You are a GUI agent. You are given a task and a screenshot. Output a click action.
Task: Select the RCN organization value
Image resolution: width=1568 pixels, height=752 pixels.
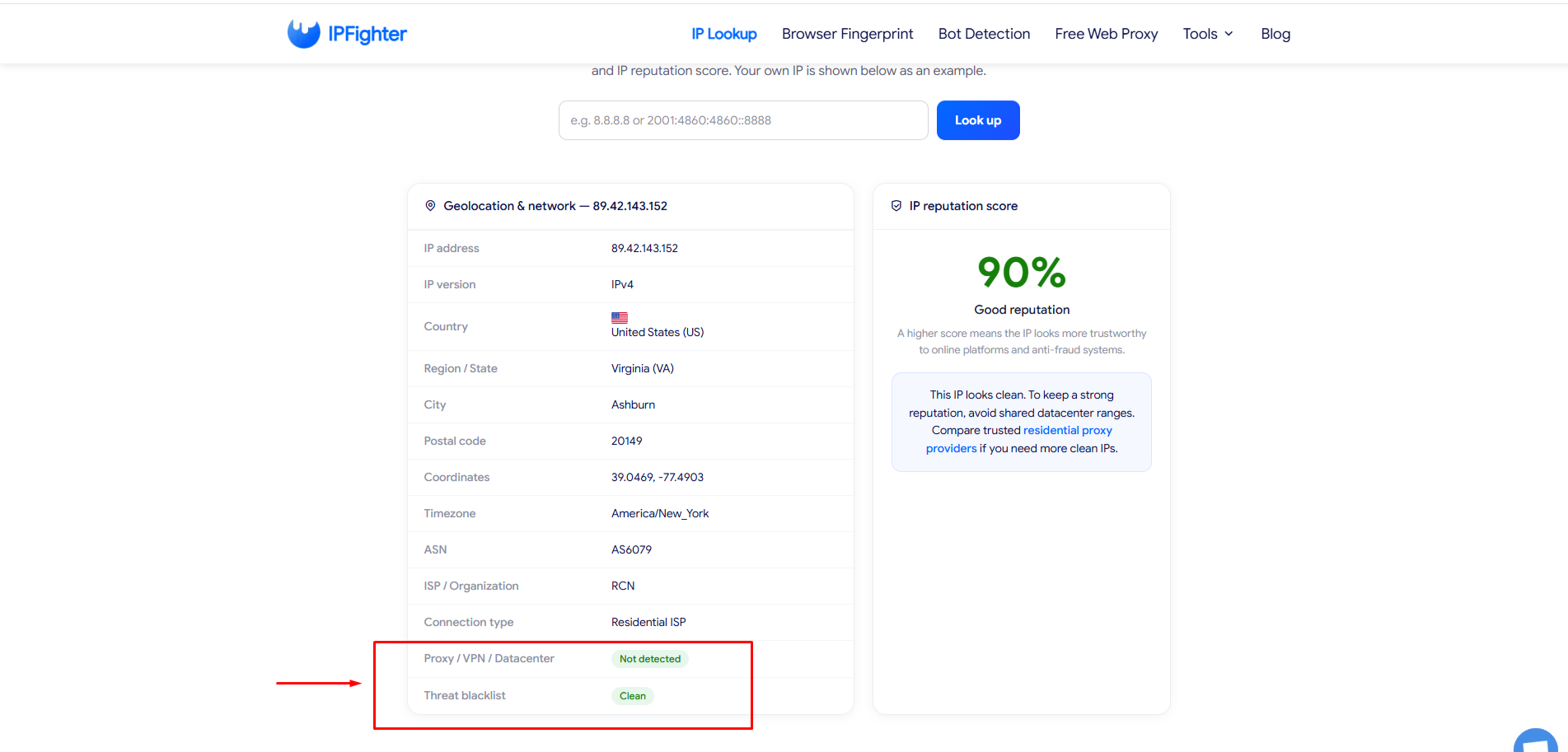[623, 586]
